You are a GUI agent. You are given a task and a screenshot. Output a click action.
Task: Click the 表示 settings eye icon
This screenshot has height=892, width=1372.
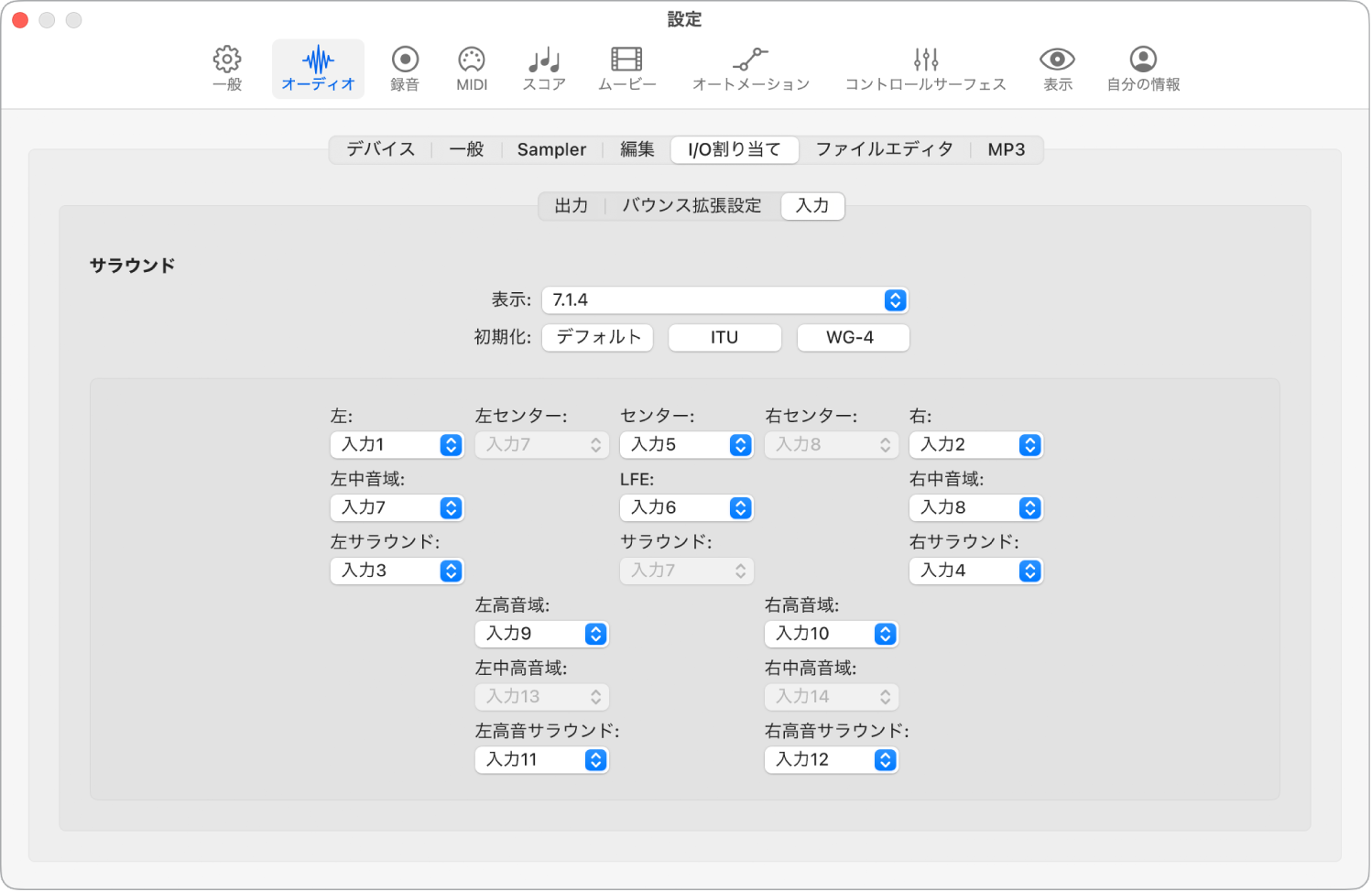[x=1056, y=68]
